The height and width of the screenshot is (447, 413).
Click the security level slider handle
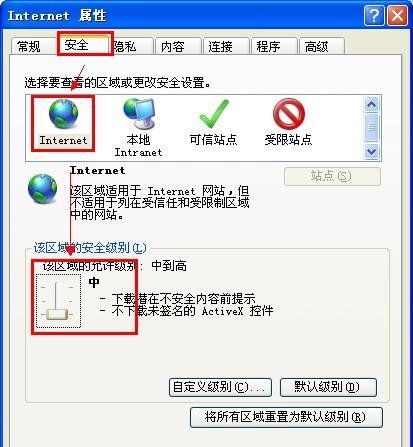tap(57, 314)
